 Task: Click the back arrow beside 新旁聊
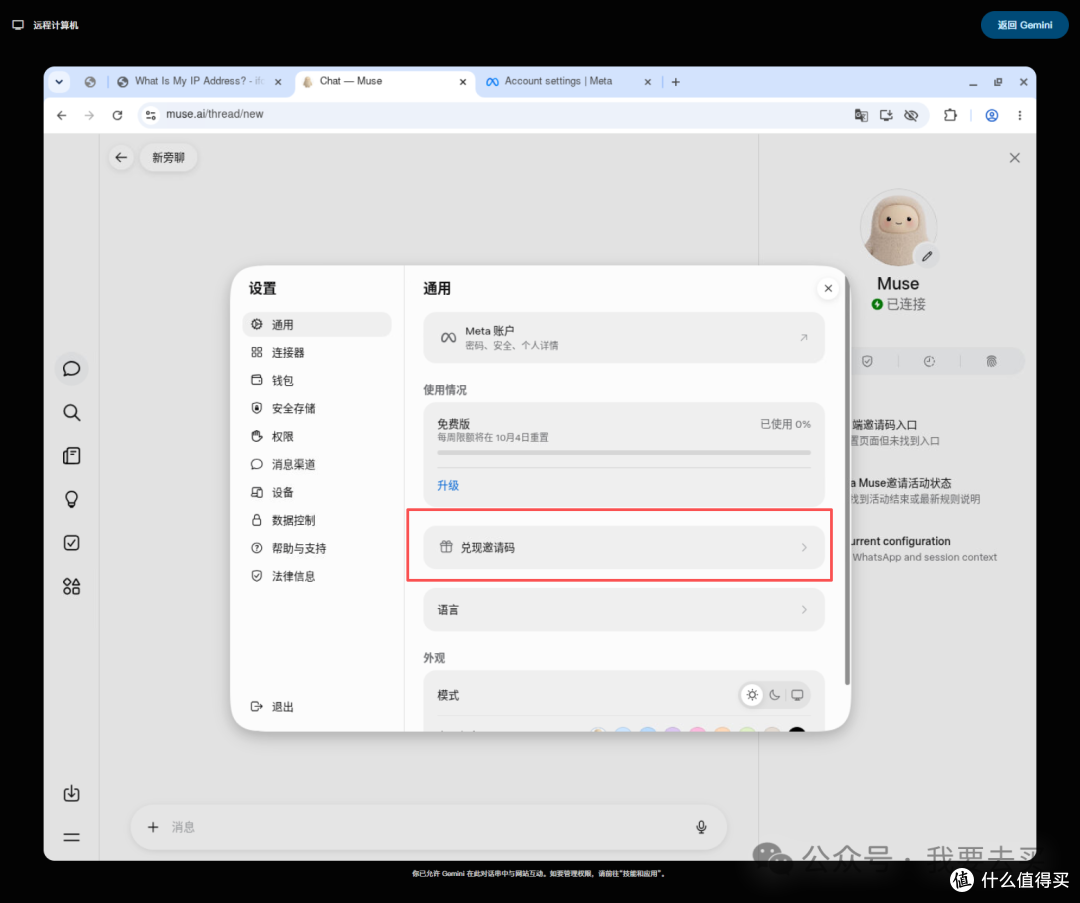point(121,158)
